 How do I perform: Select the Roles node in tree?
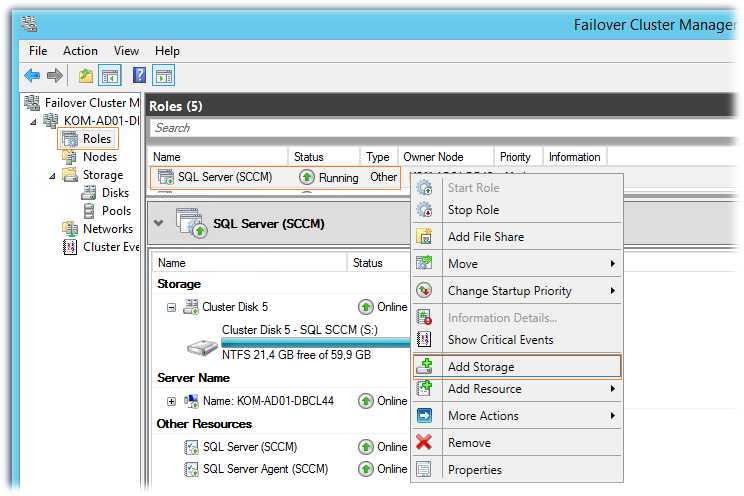(x=96, y=139)
